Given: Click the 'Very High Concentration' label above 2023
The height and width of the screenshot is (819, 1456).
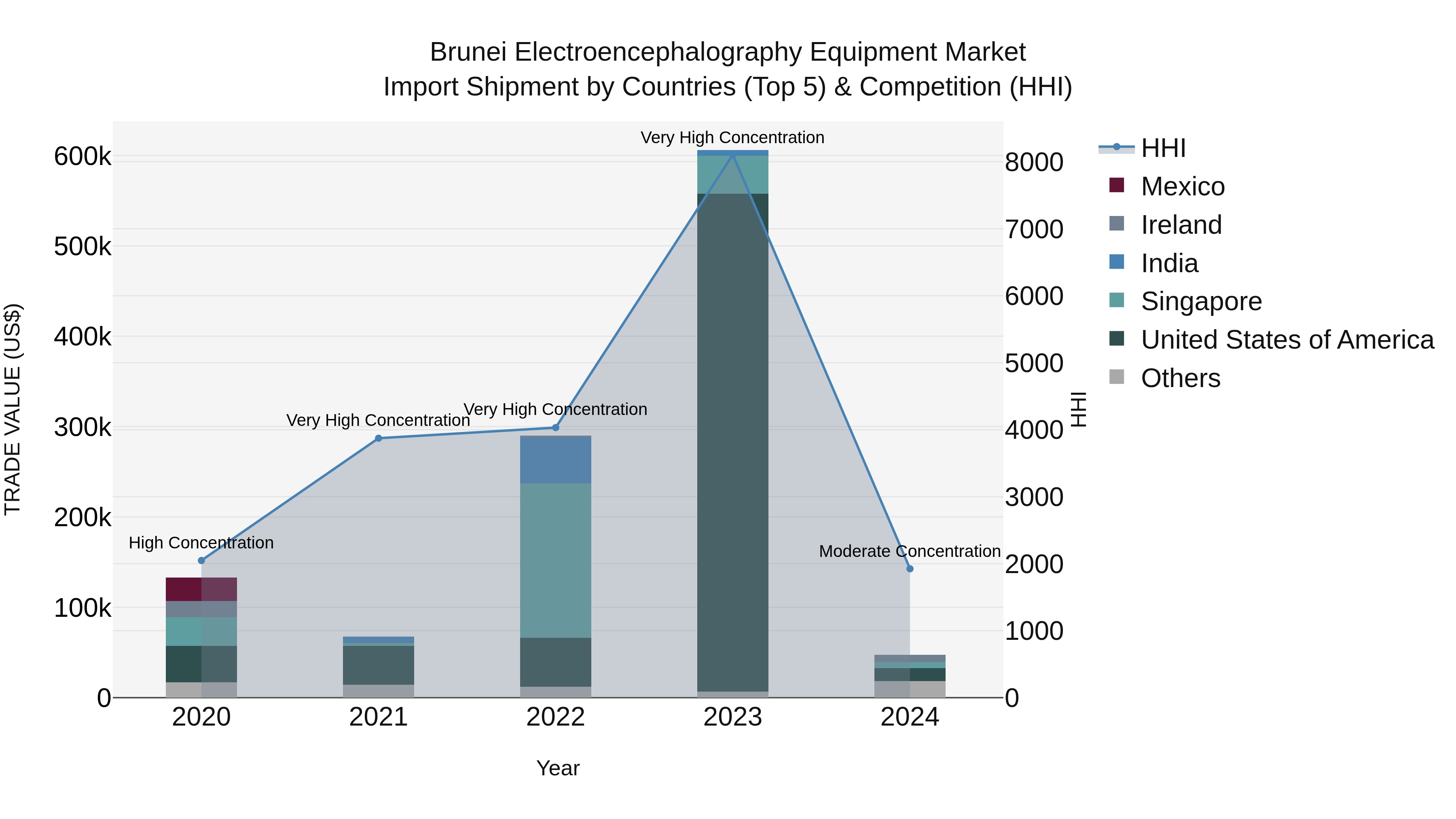Looking at the screenshot, I should pos(732,138).
